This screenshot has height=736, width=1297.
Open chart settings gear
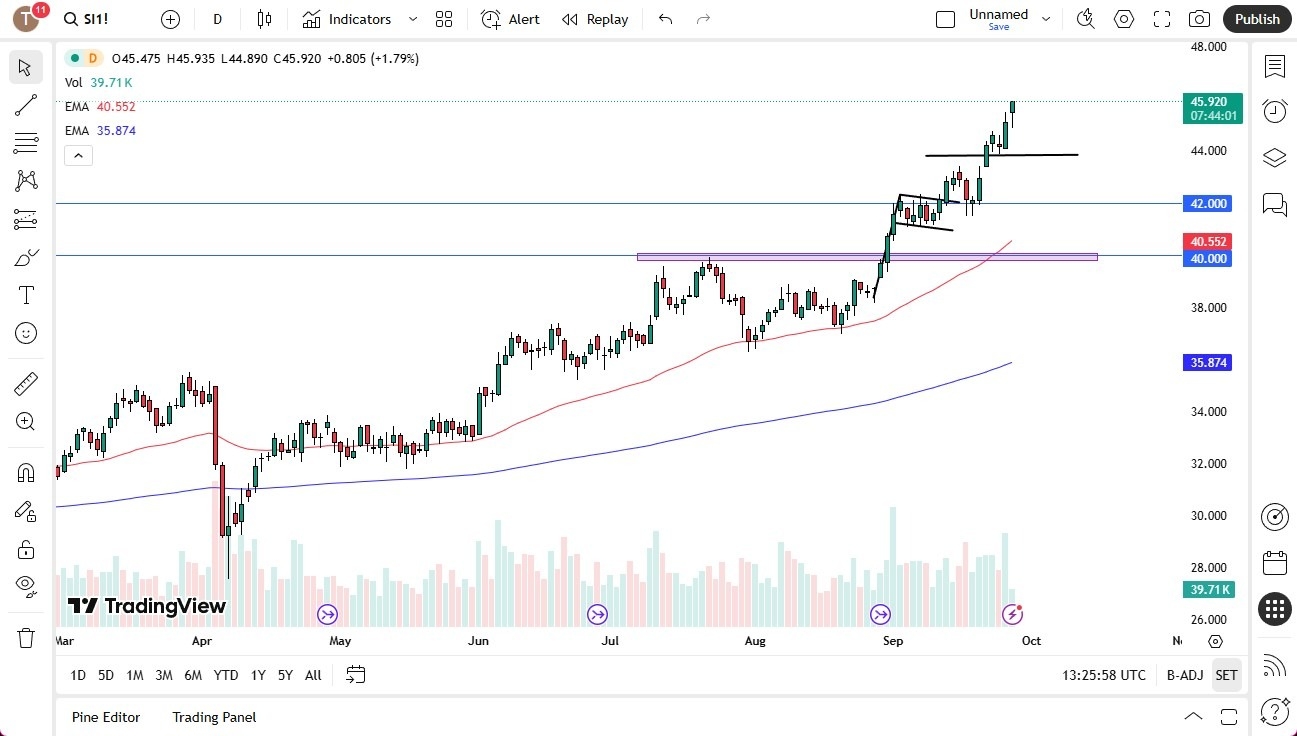(x=1124, y=18)
